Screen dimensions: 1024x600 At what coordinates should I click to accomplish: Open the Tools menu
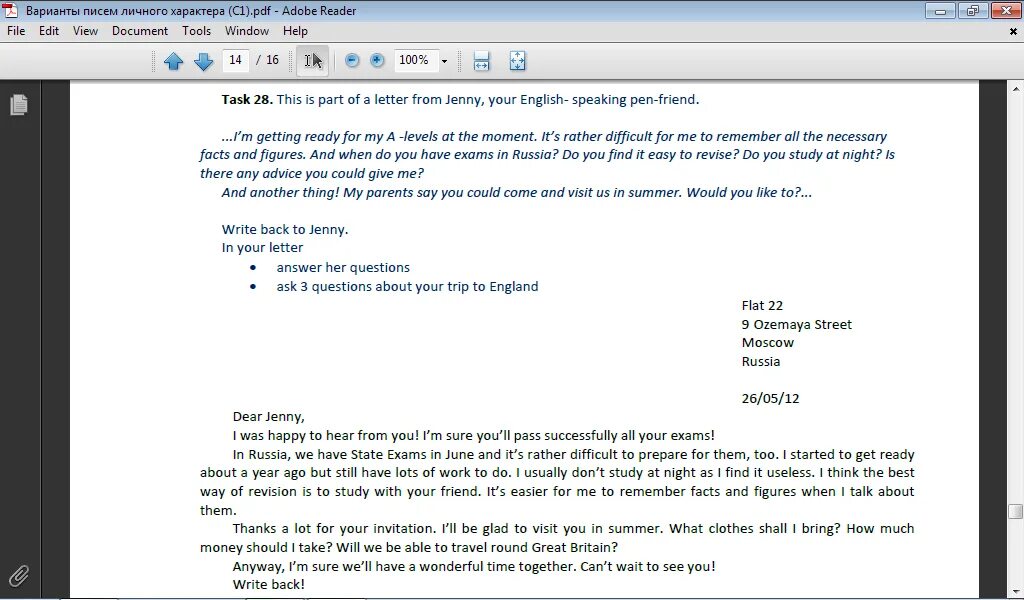point(197,31)
